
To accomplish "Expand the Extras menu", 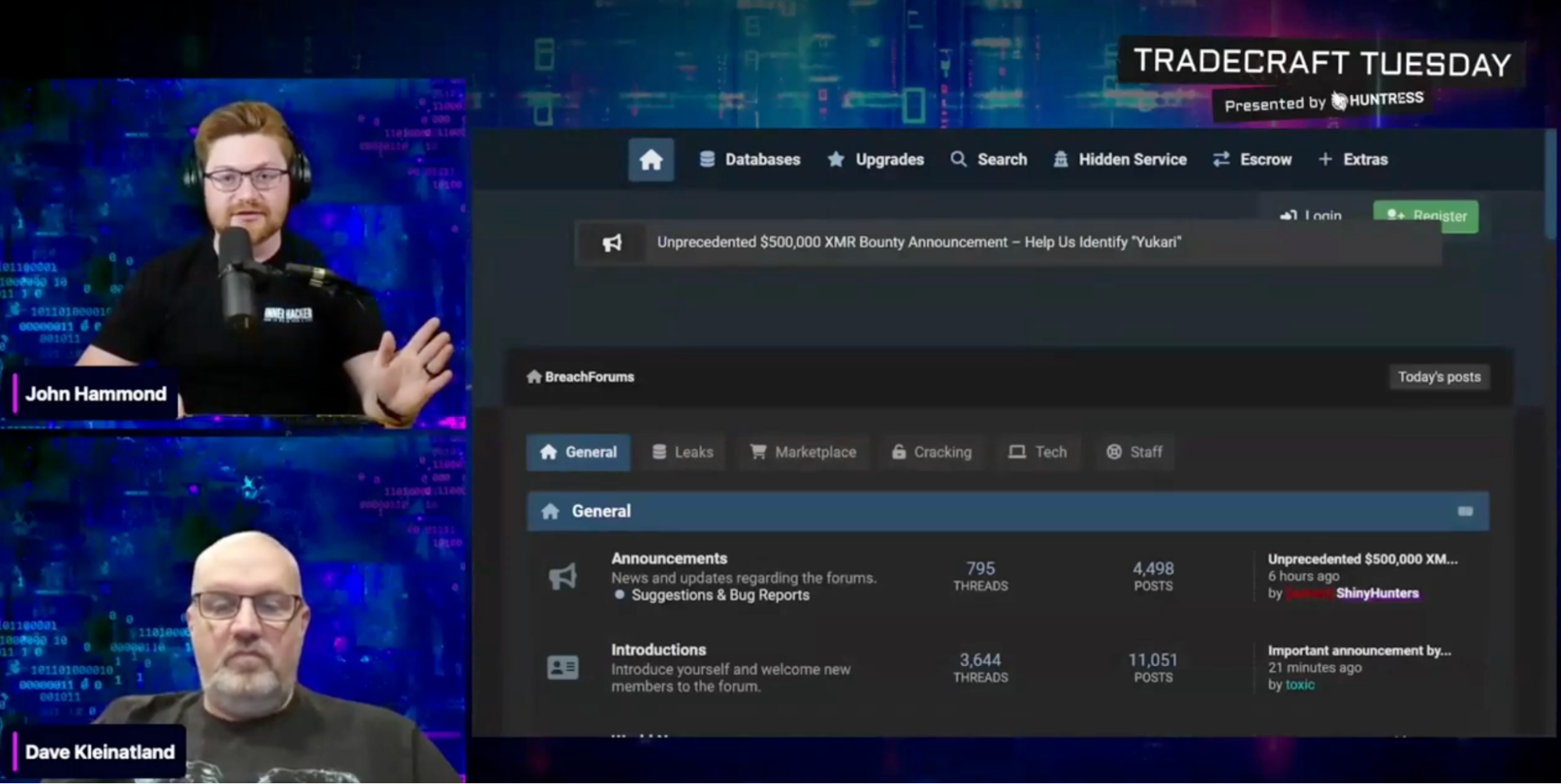I will [x=1353, y=160].
